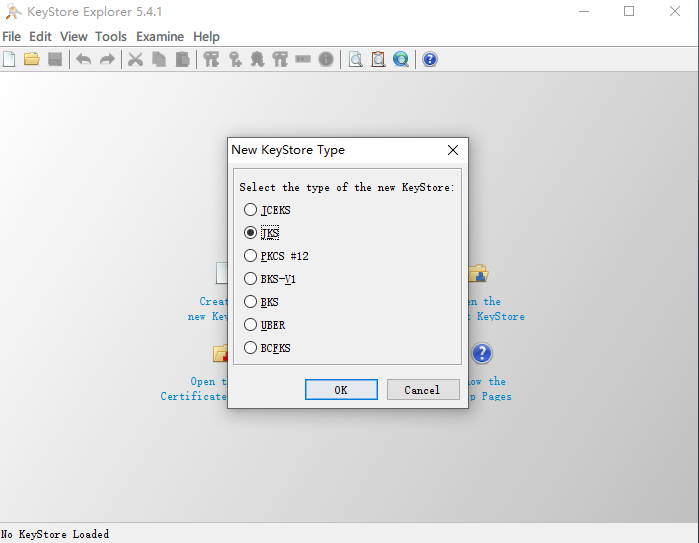
Task: Click the Examine File magnifier toolbar icon
Action: (x=355, y=59)
